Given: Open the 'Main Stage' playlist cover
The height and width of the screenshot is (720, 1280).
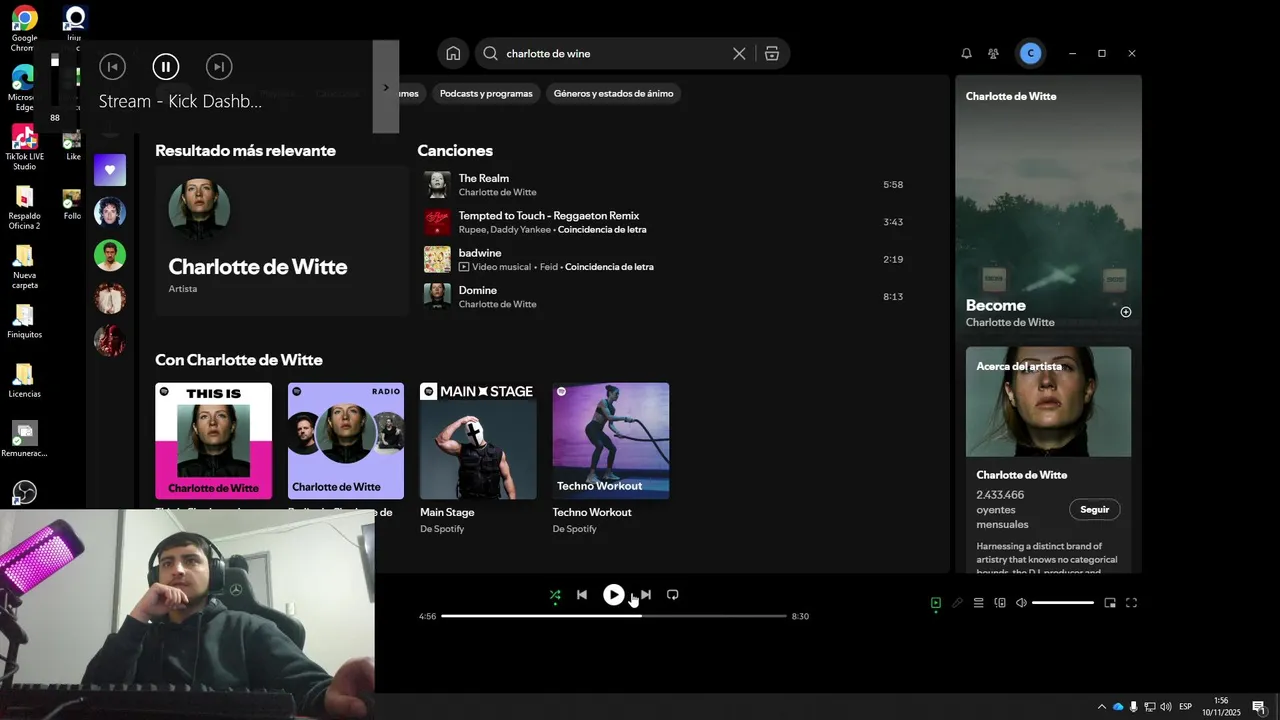Looking at the screenshot, I should tap(478, 441).
